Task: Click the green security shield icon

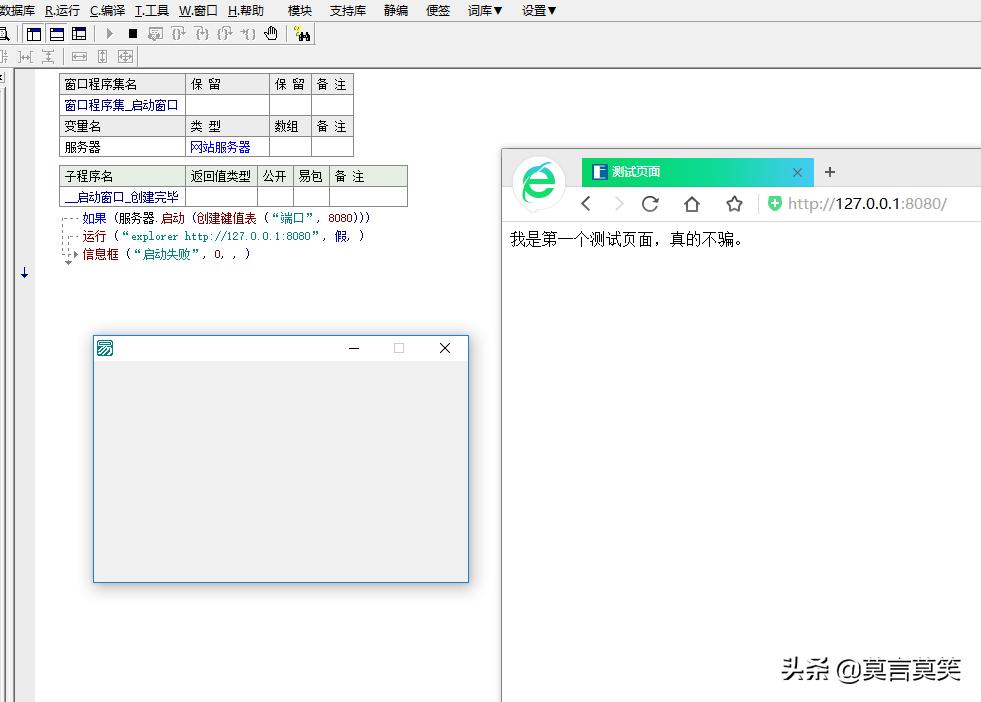Action: click(x=774, y=204)
